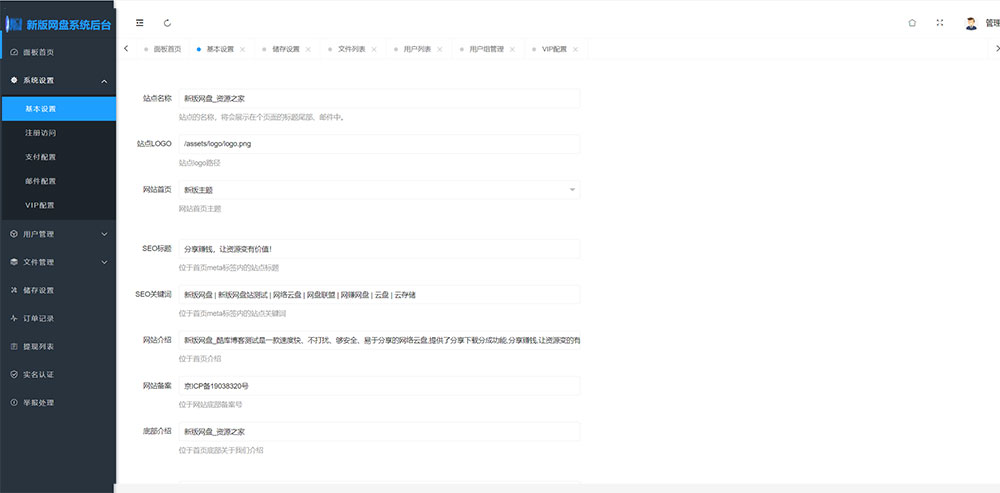Click the refresh icon in top bar
Image resolution: width=1000 pixels, height=493 pixels.
(167, 22)
